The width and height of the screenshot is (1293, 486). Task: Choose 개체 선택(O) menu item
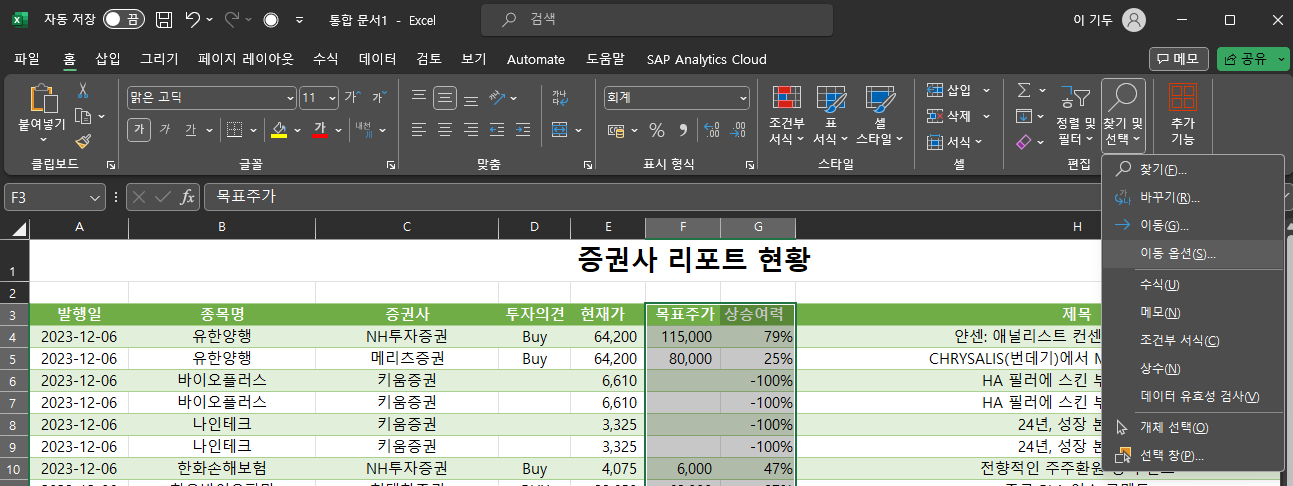click(x=1192, y=427)
